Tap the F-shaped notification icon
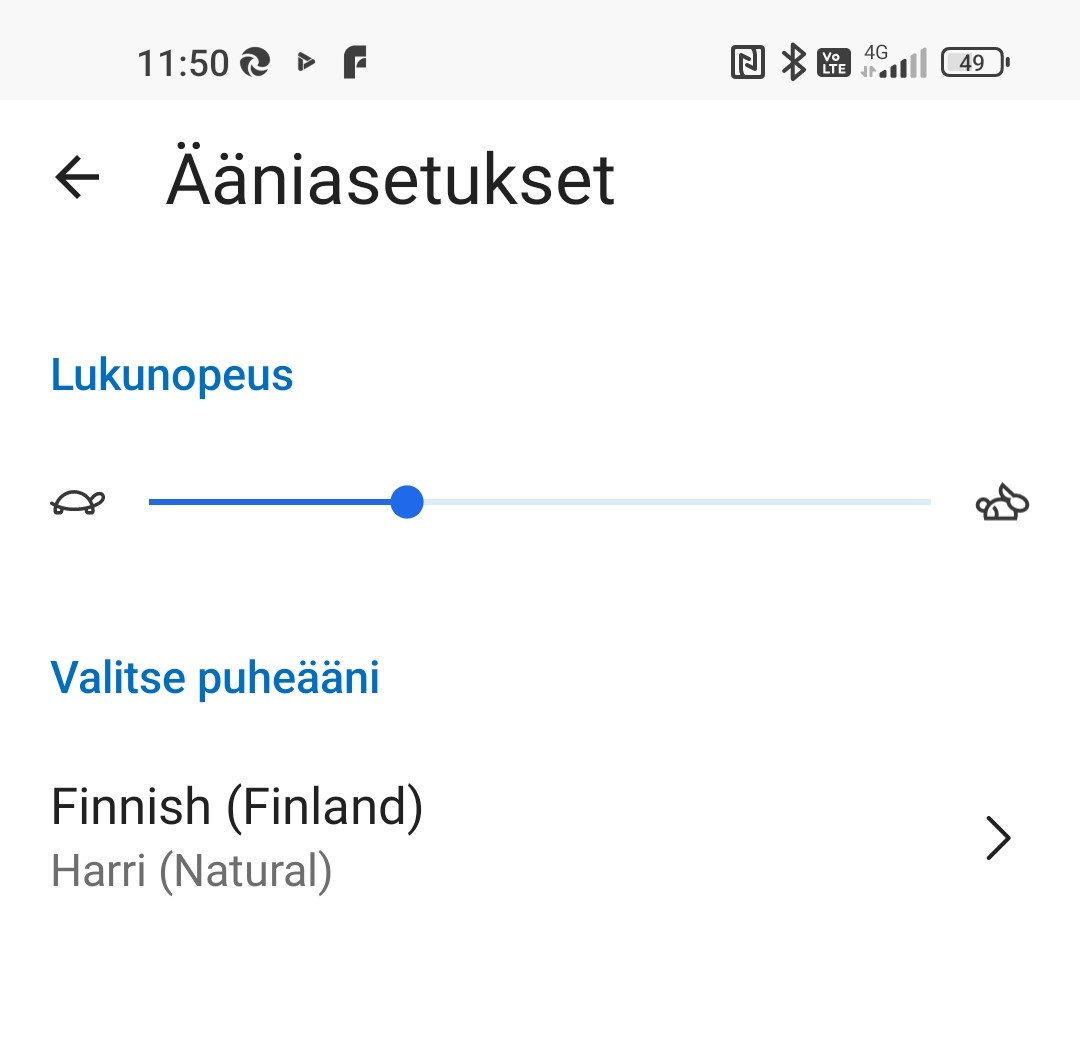Screen dimensions: 1080x1037 point(355,64)
